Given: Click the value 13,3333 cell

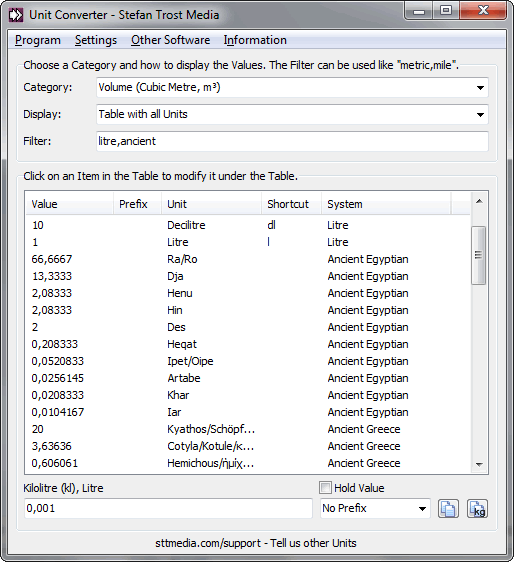Looking at the screenshot, I should click(x=52, y=276).
